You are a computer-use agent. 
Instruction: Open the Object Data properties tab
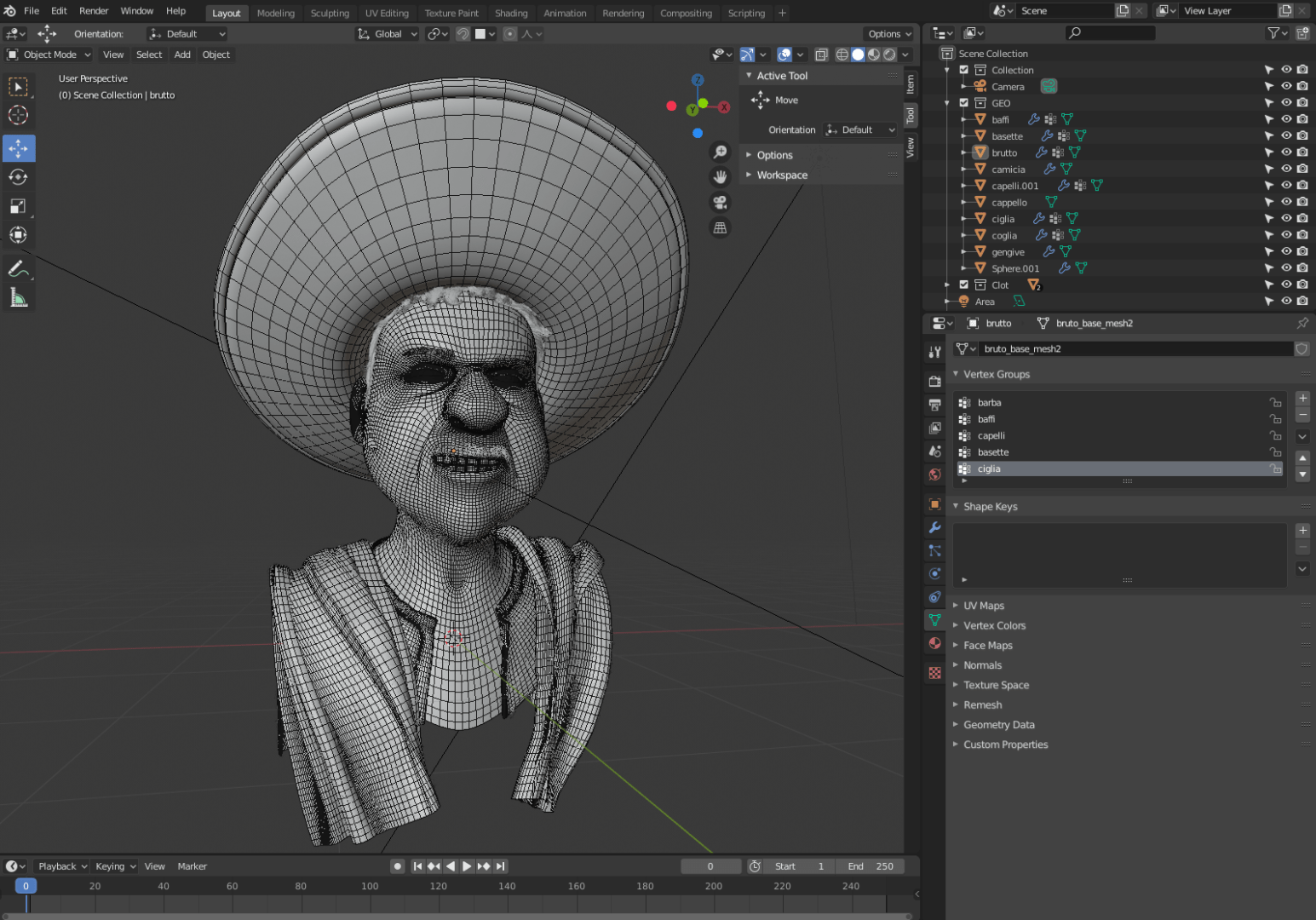pyautogui.click(x=934, y=620)
